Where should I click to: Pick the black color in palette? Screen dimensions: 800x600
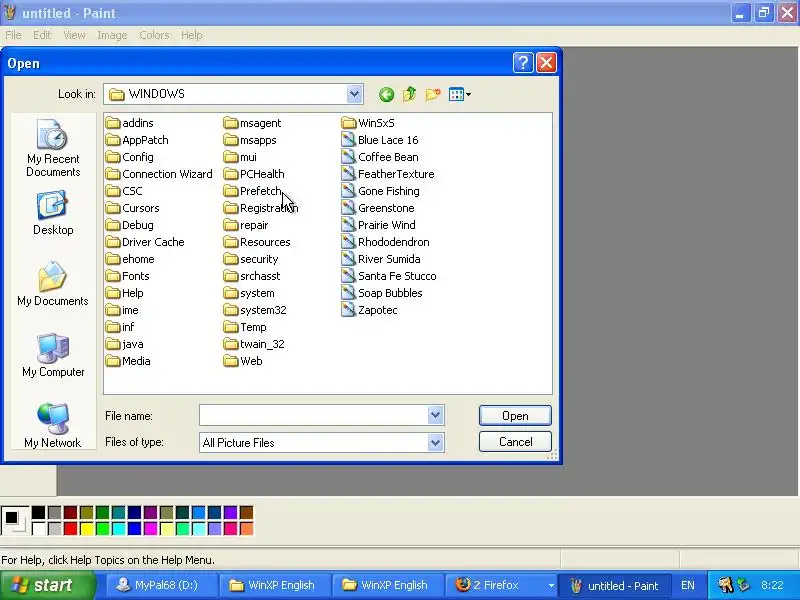click(x=38, y=512)
